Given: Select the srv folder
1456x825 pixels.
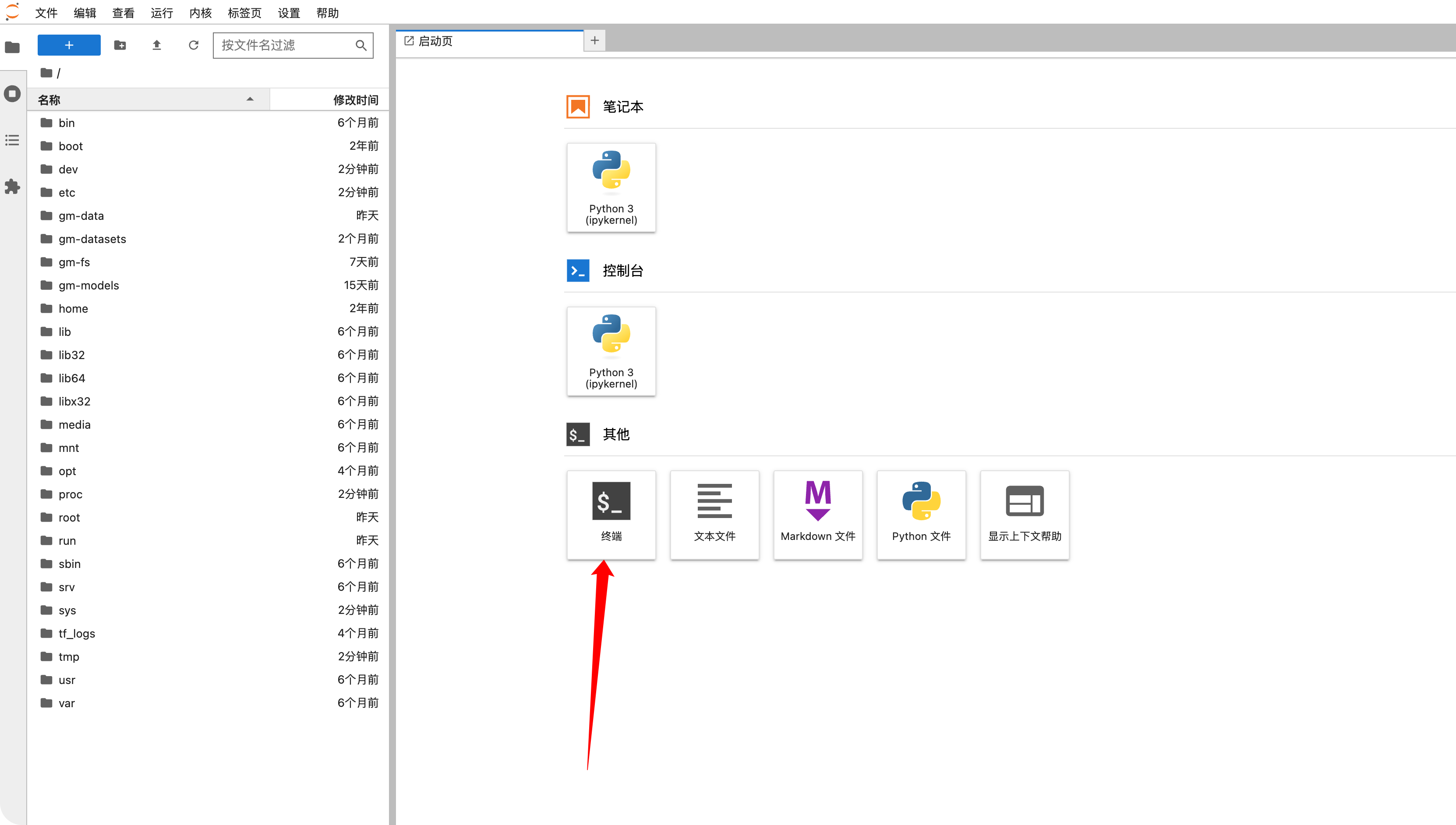Looking at the screenshot, I should [209, 588].
